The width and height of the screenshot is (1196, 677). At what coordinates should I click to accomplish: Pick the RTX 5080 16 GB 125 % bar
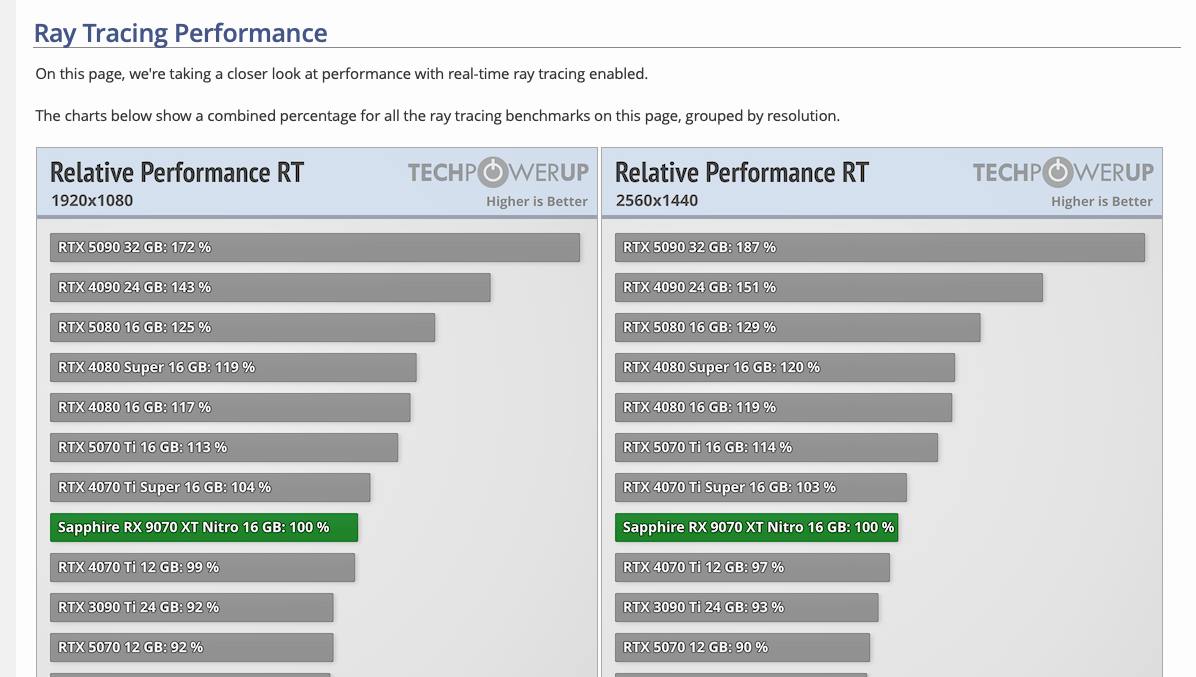[x=242, y=328]
